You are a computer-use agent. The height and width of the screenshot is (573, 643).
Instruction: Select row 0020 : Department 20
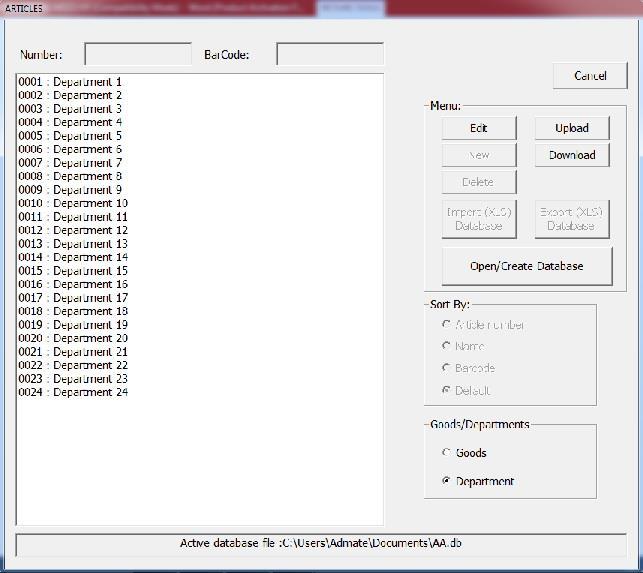(200, 338)
